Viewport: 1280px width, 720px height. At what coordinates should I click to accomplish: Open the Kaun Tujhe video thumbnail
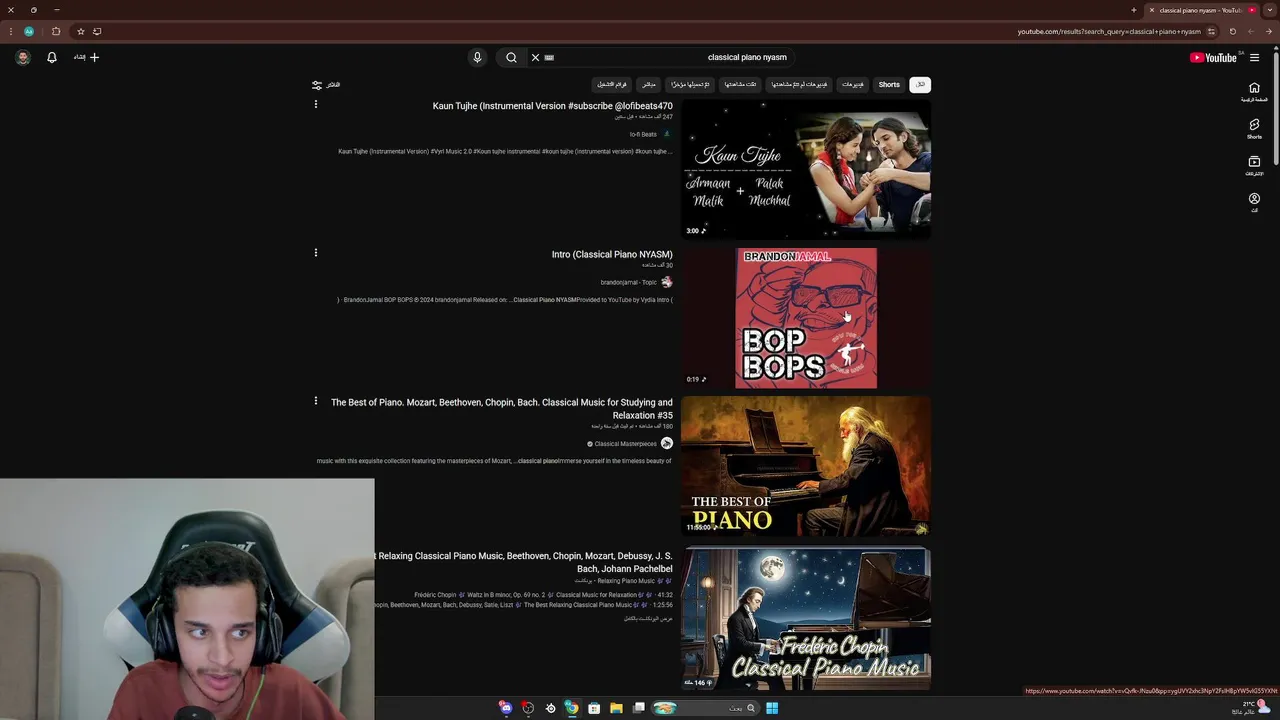click(x=806, y=169)
